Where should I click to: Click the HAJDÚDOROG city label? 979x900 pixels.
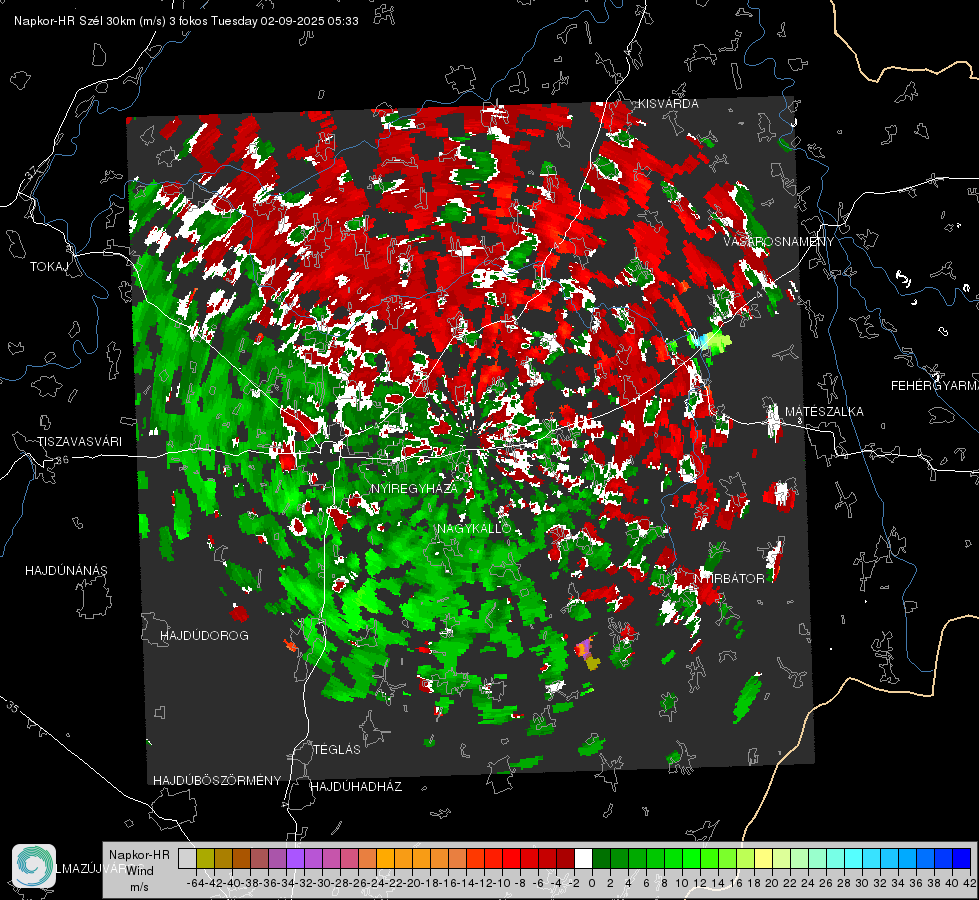pyautogui.click(x=204, y=636)
